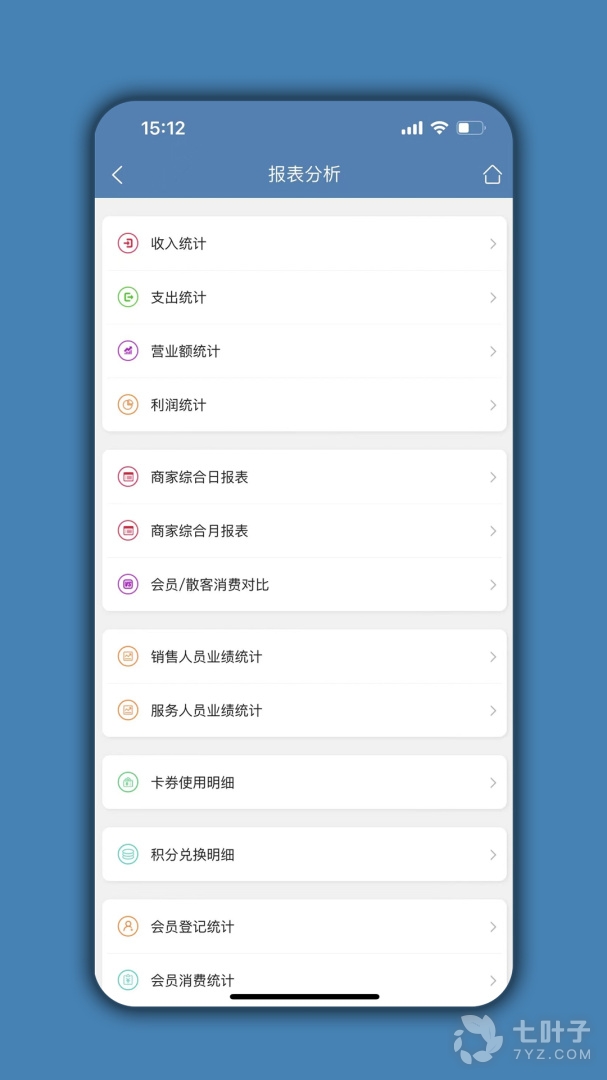Click the 报表分析 page title
The width and height of the screenshot is (607, 1080).
304,175
